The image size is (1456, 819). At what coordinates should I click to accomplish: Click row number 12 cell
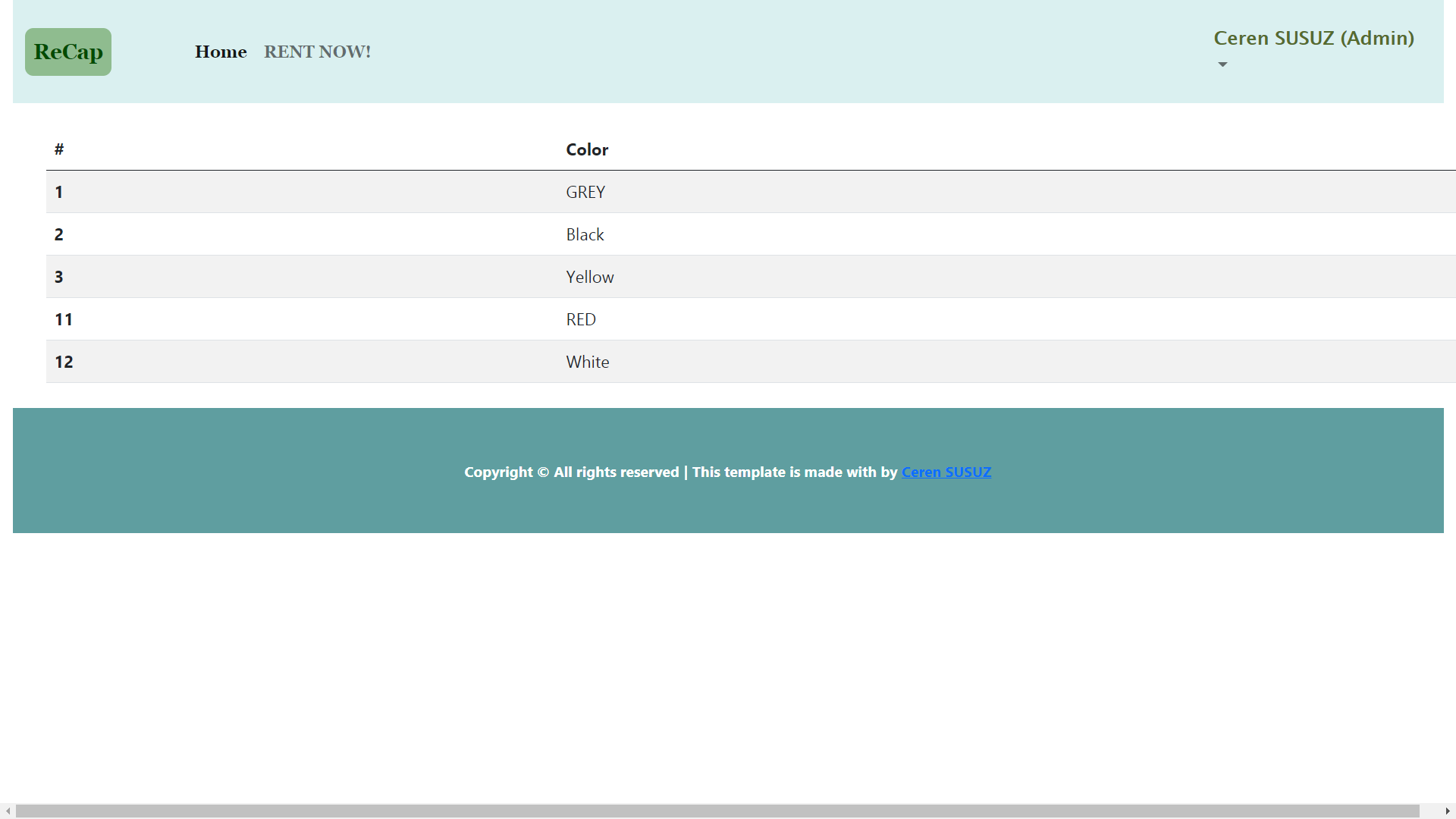click(64, 362)
